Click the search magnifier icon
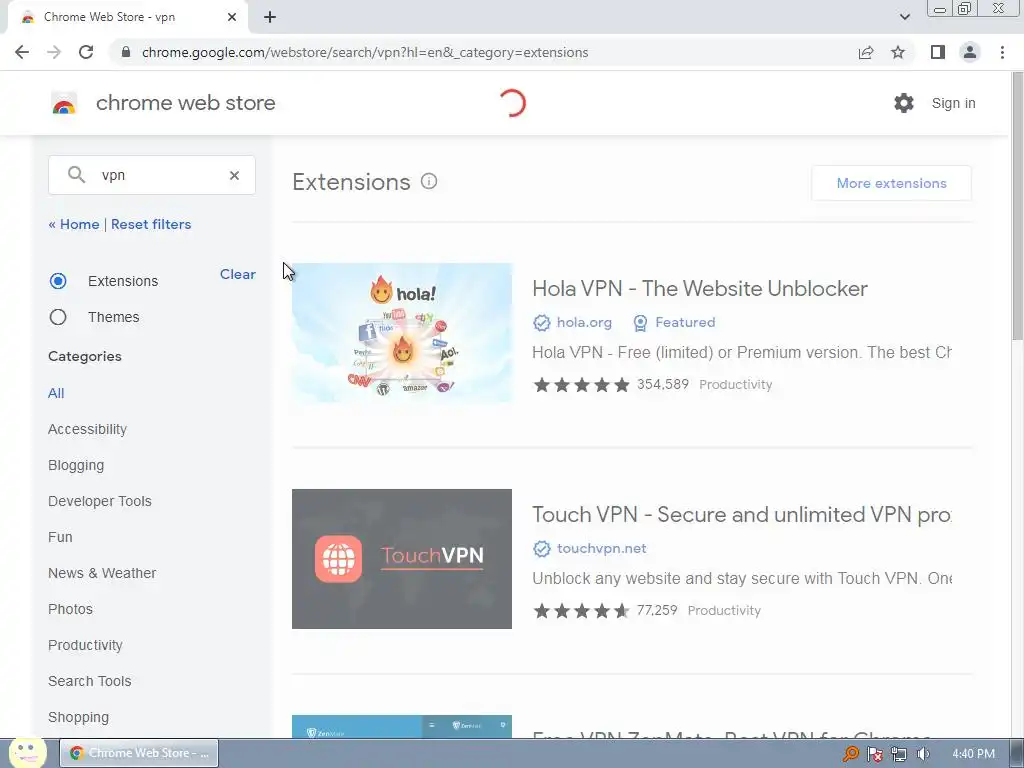 [76, 174]
